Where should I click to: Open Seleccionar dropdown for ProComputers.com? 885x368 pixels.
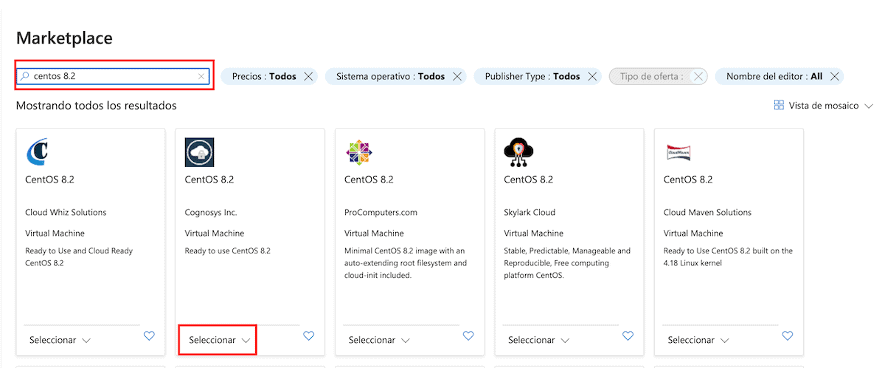(x=379, y=340)
